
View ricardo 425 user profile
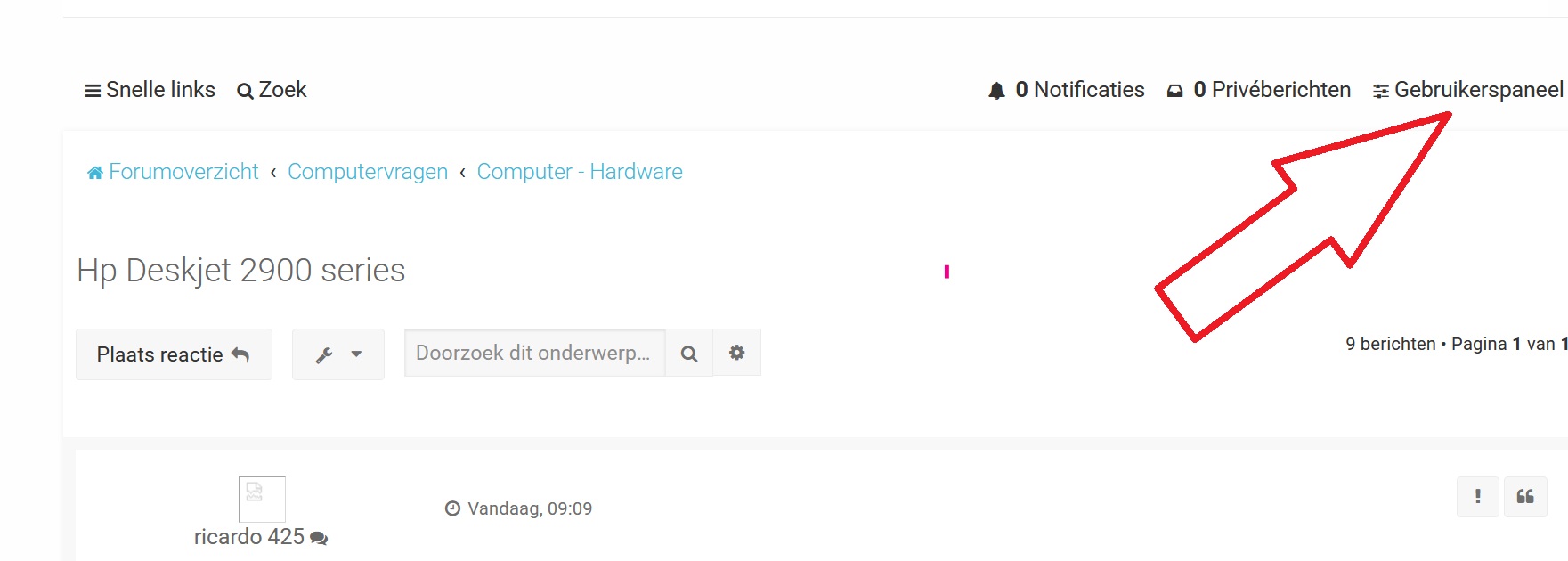pyautogui.click(x=249, y=537)
